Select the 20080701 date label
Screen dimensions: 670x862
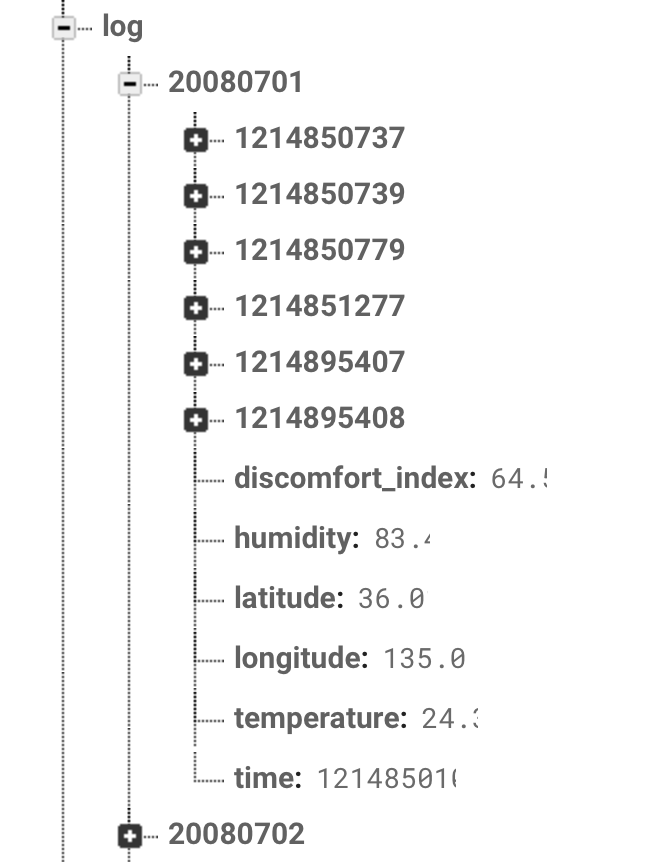pyautogui.click(x=236, y=82)
